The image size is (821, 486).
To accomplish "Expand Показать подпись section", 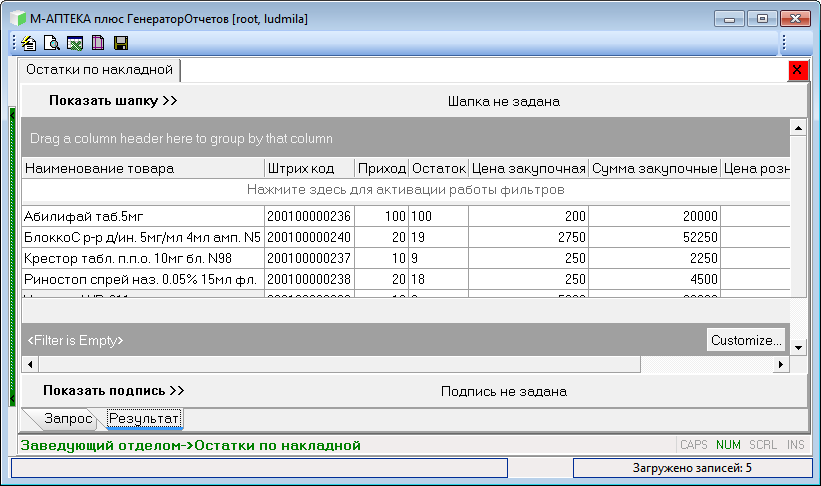I will coord(114,391).
